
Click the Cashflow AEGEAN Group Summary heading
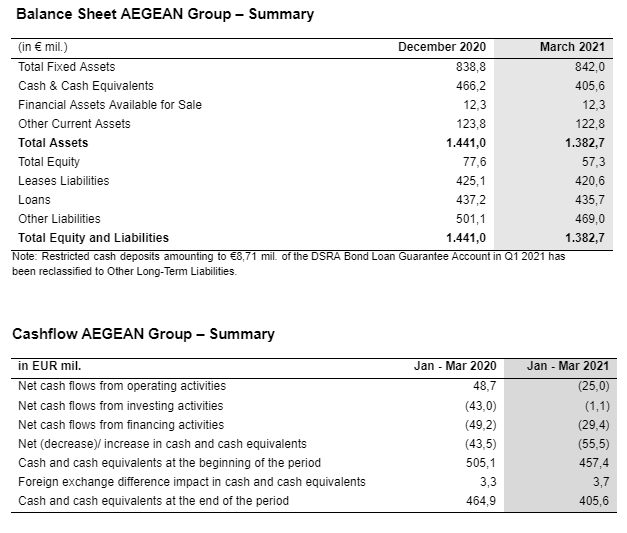tap(143, 334)
